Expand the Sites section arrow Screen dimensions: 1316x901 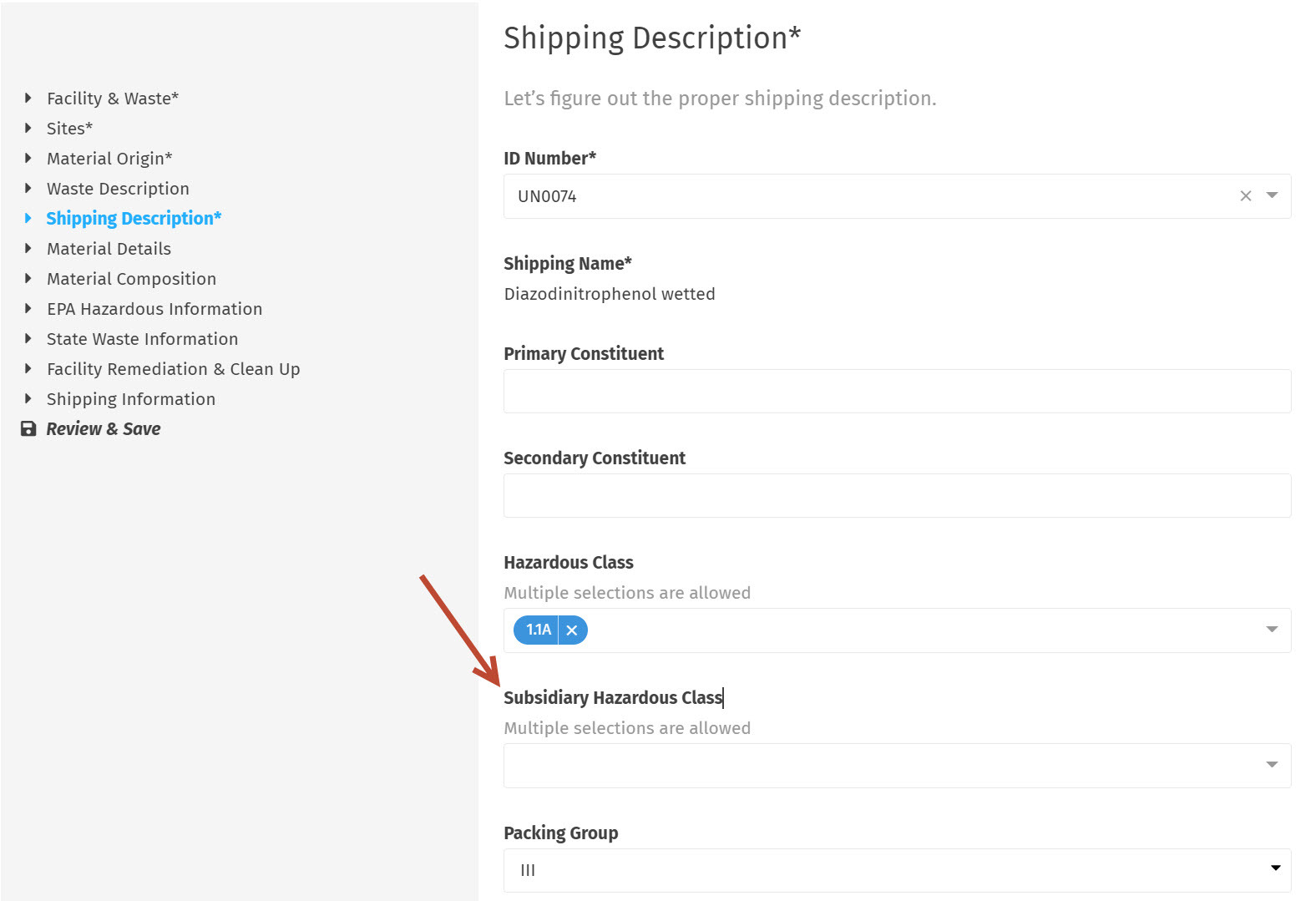click(28, 129)
